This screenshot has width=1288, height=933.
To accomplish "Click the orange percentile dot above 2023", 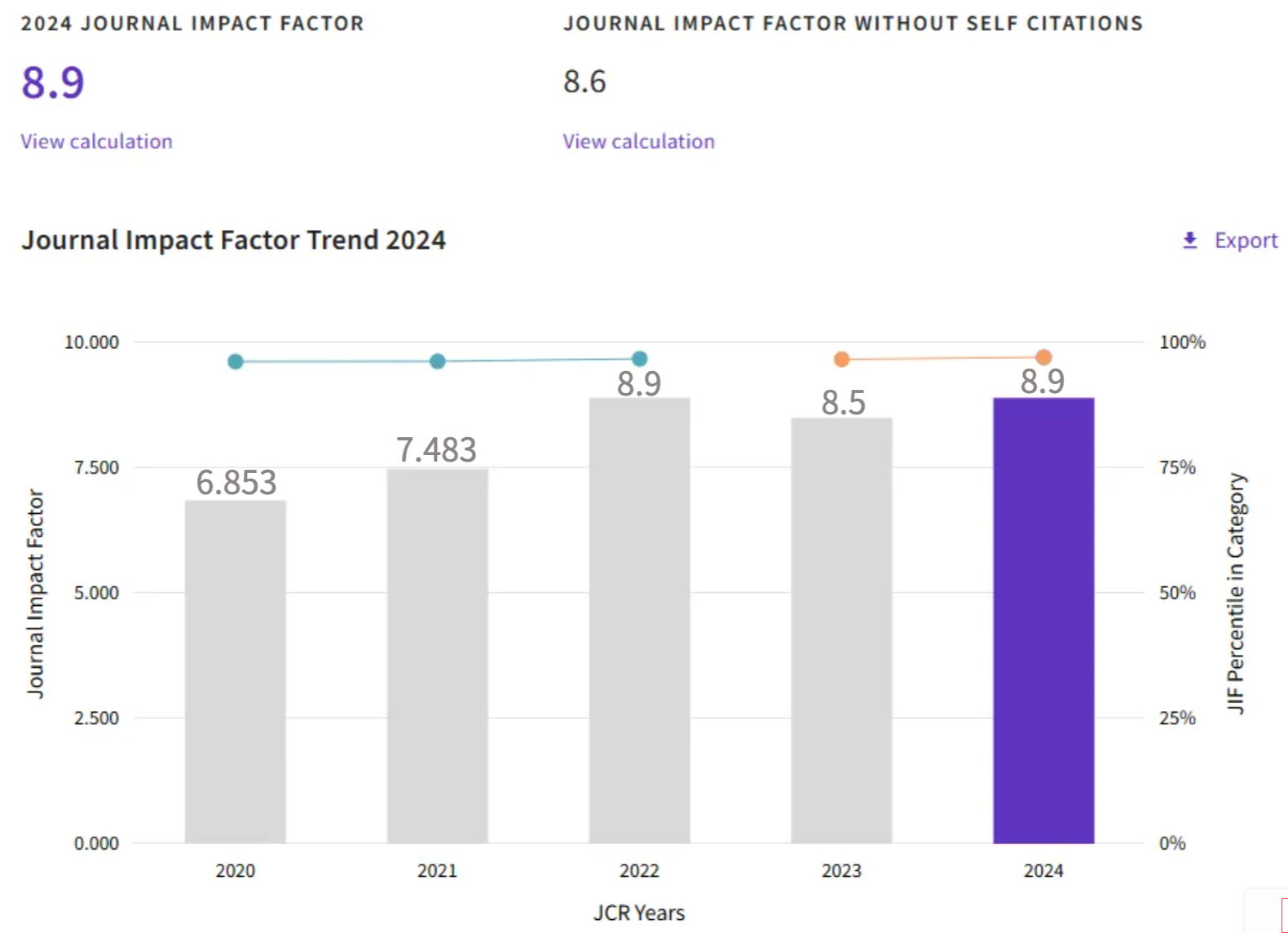I will [x=842, y=359].
